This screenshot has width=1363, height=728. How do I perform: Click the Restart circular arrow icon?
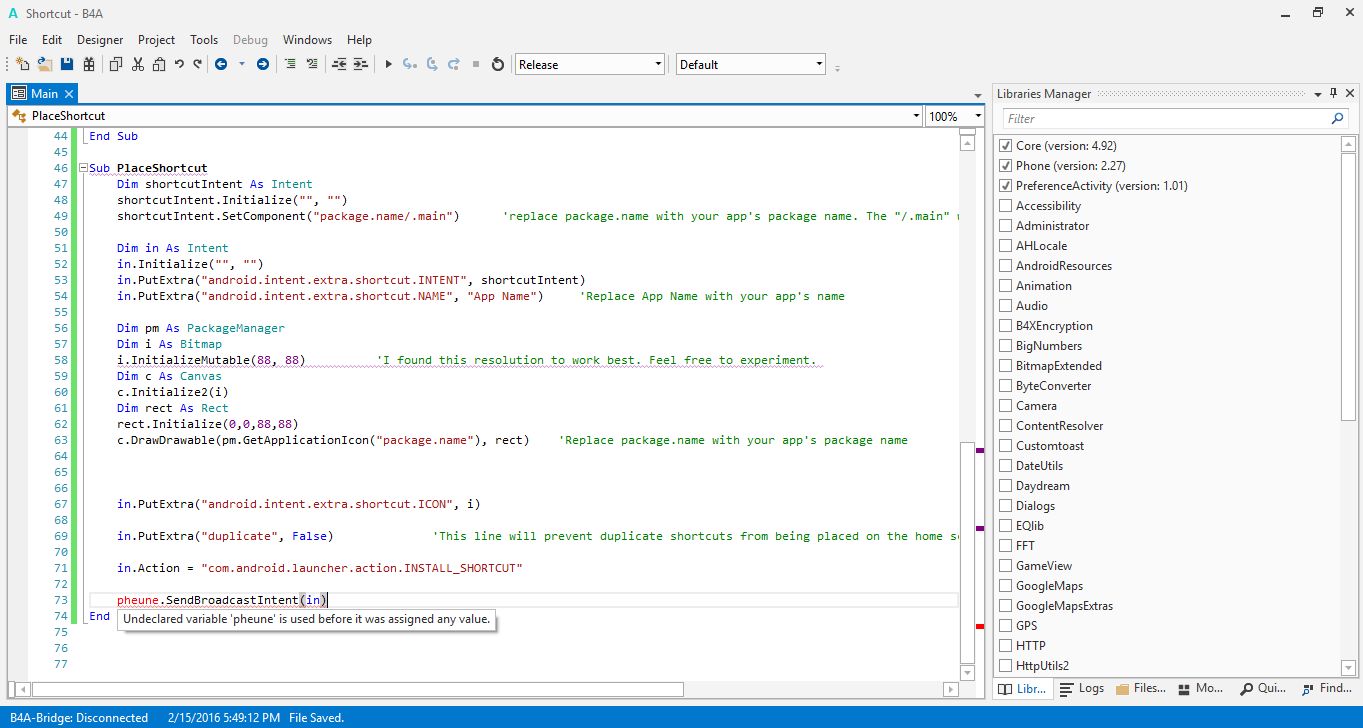tap(498, 64)
